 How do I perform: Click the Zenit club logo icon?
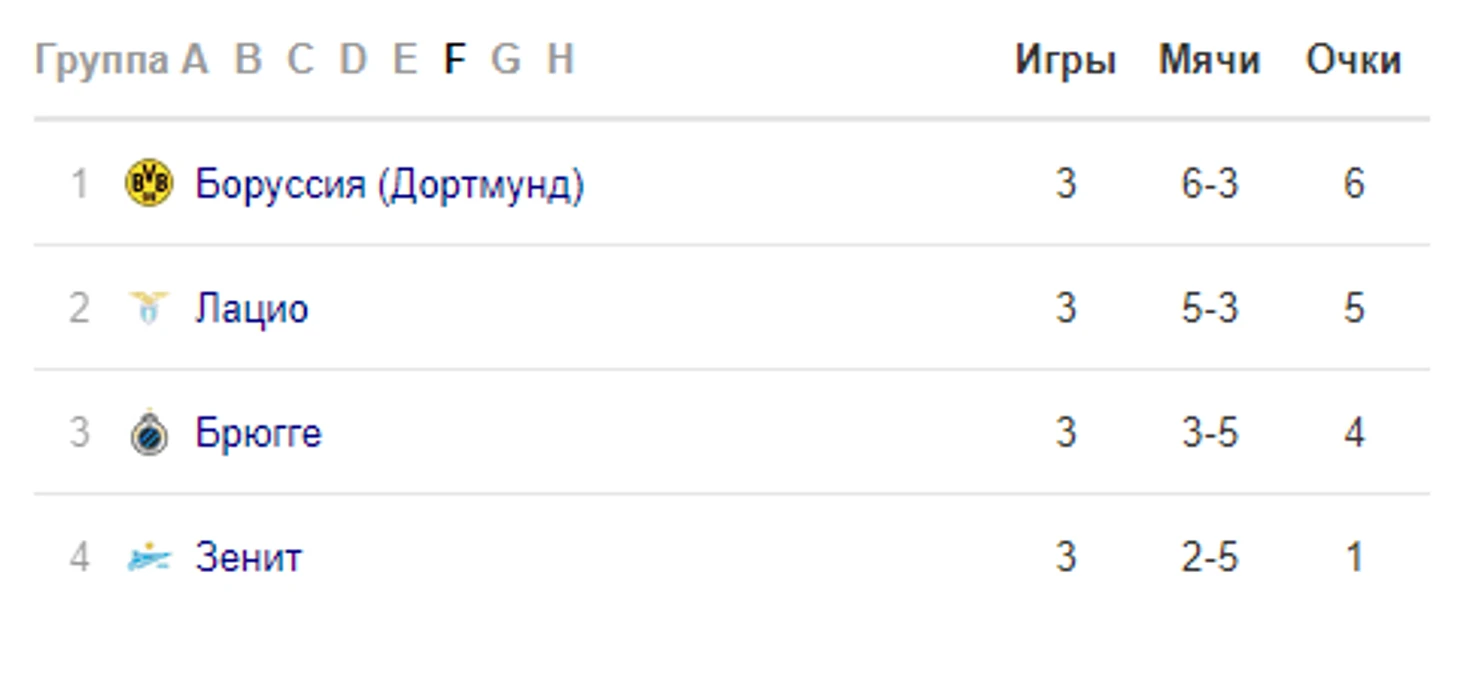(149, 557)
